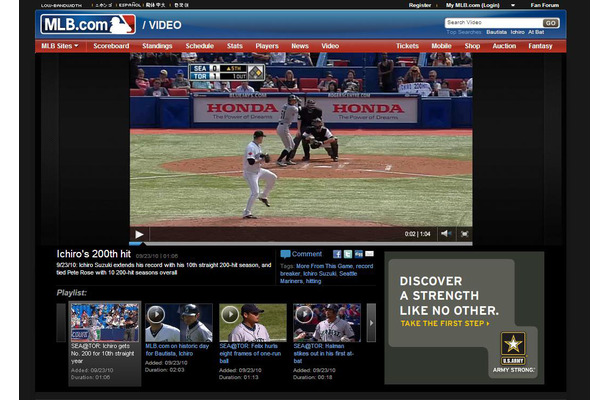Open the My MLB.com dropdown arrow

pyautogui.click(x=513, y=5)
